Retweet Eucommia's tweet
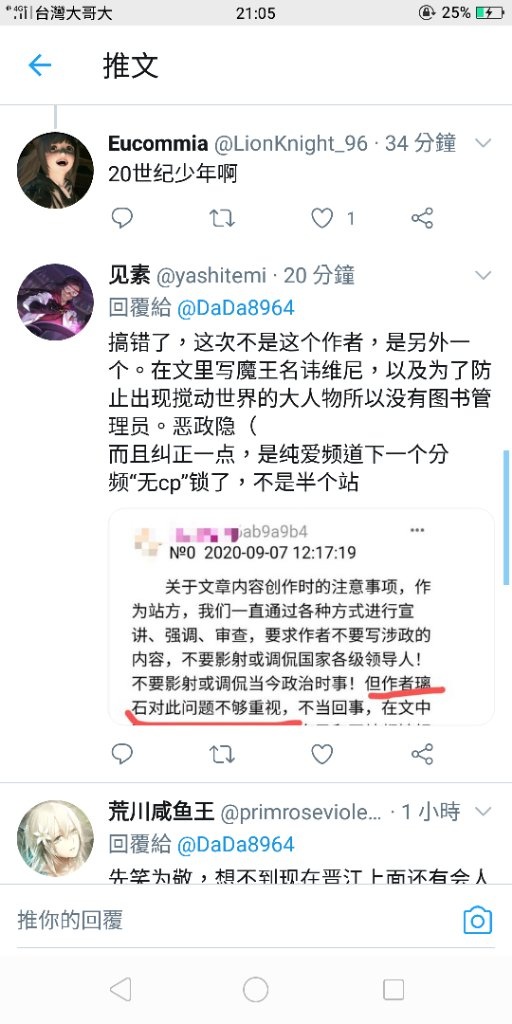The image size is (512, 1024). pos(222,218)
